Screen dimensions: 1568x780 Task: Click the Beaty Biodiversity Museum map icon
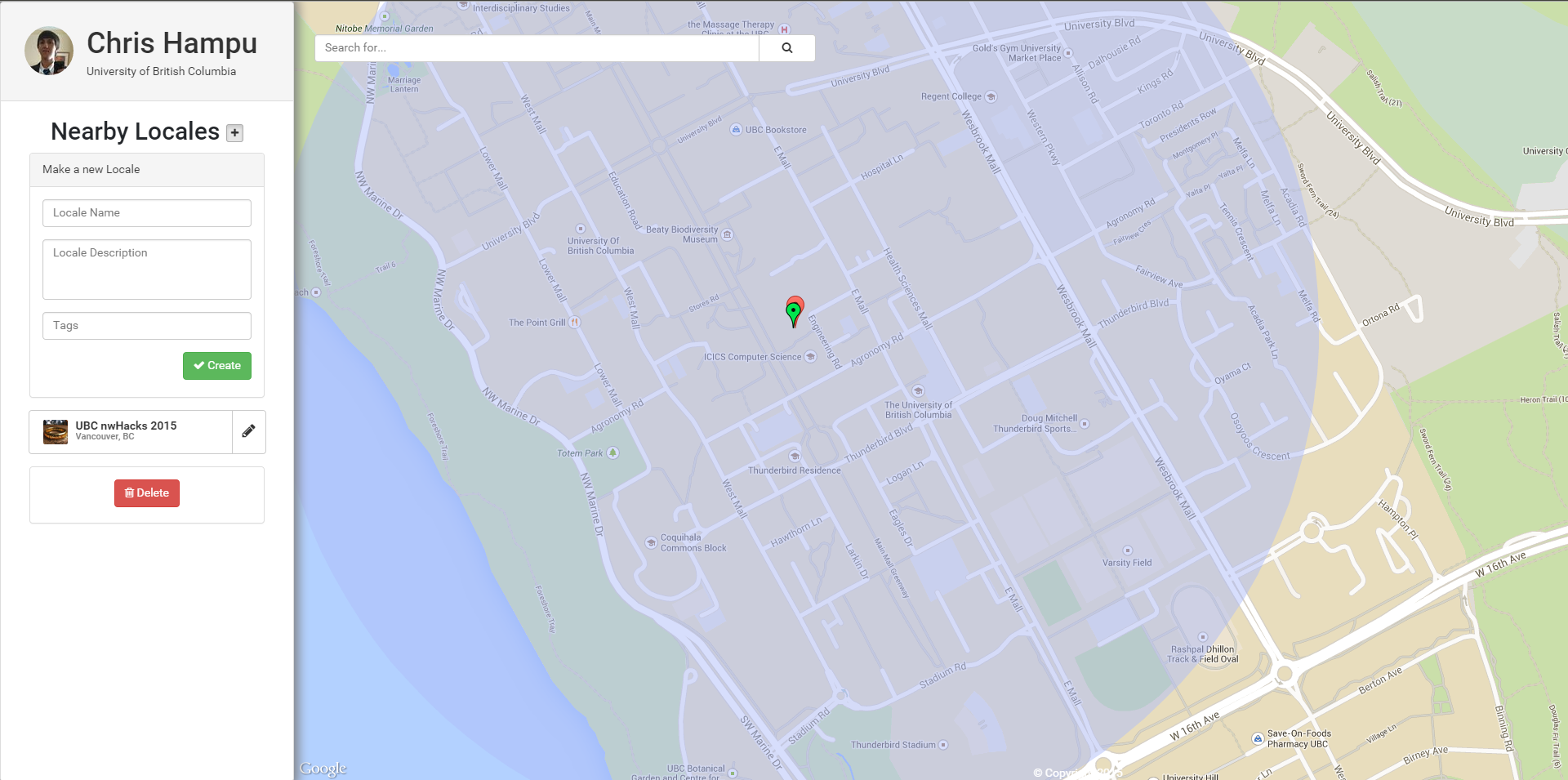coord(727,234)
